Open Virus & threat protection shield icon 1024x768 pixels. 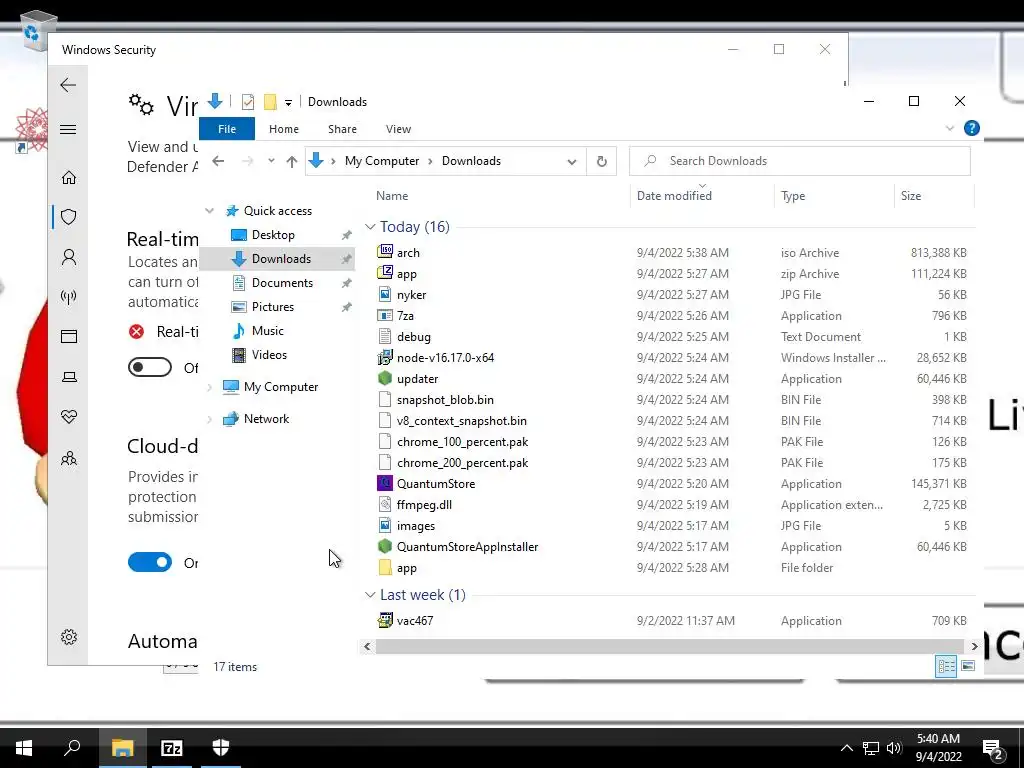[x=69, y=217]
